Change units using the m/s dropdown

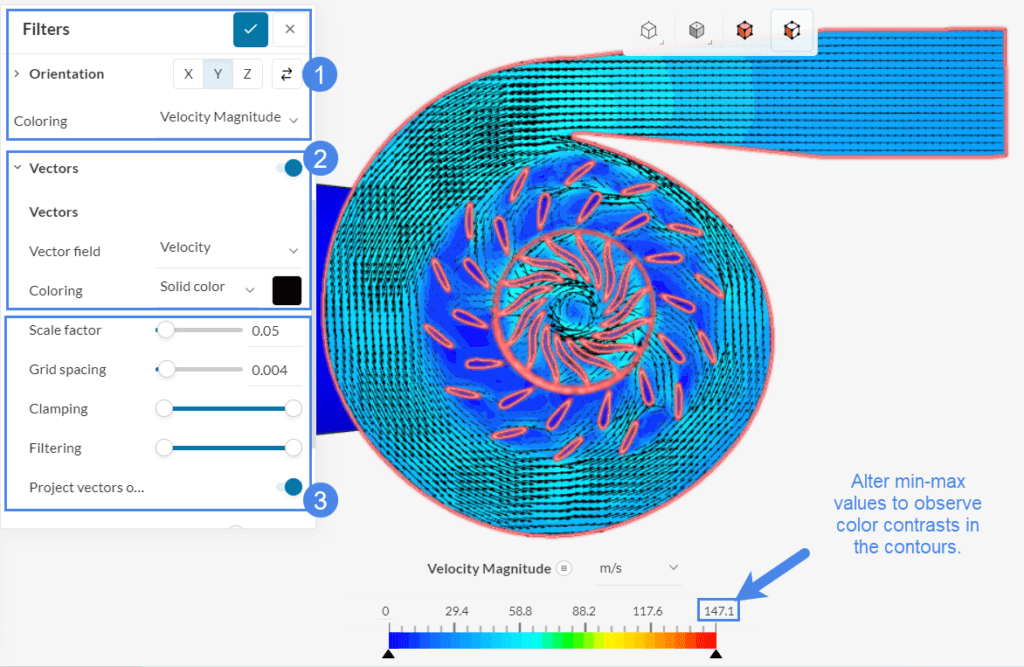click(x=638, y=567)
